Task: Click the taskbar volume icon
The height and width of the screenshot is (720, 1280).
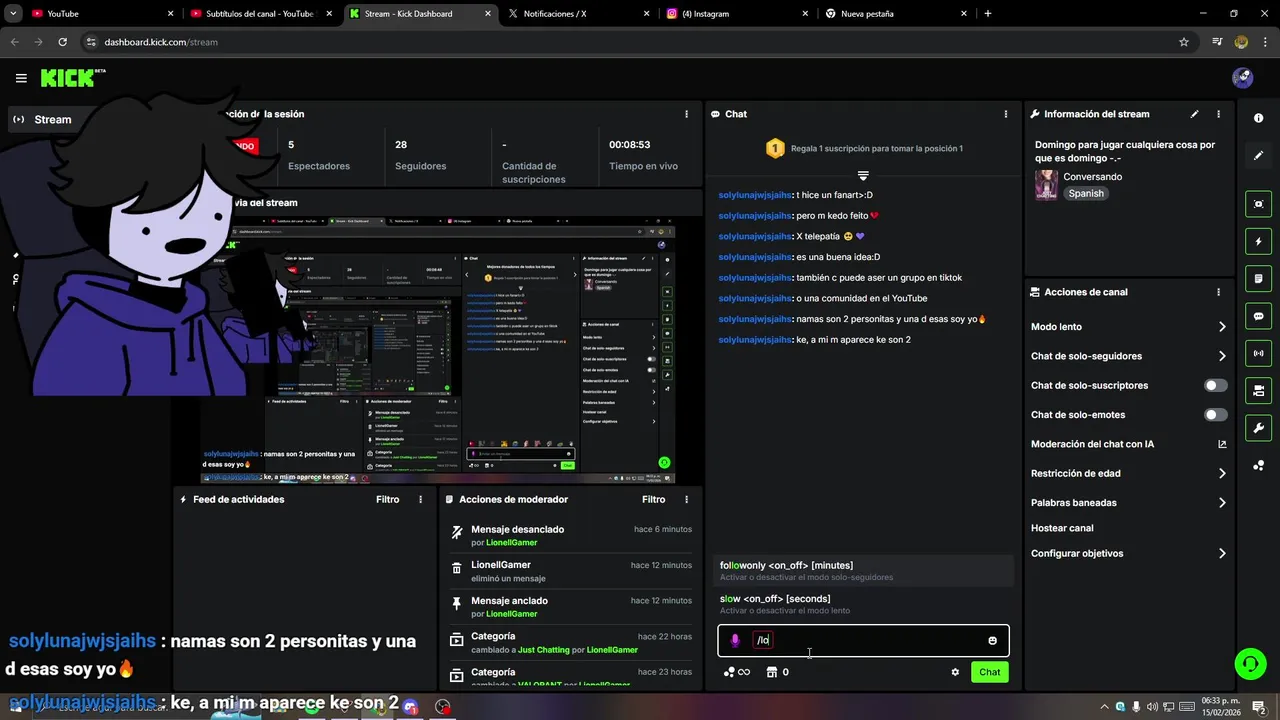Action: 1152,707
